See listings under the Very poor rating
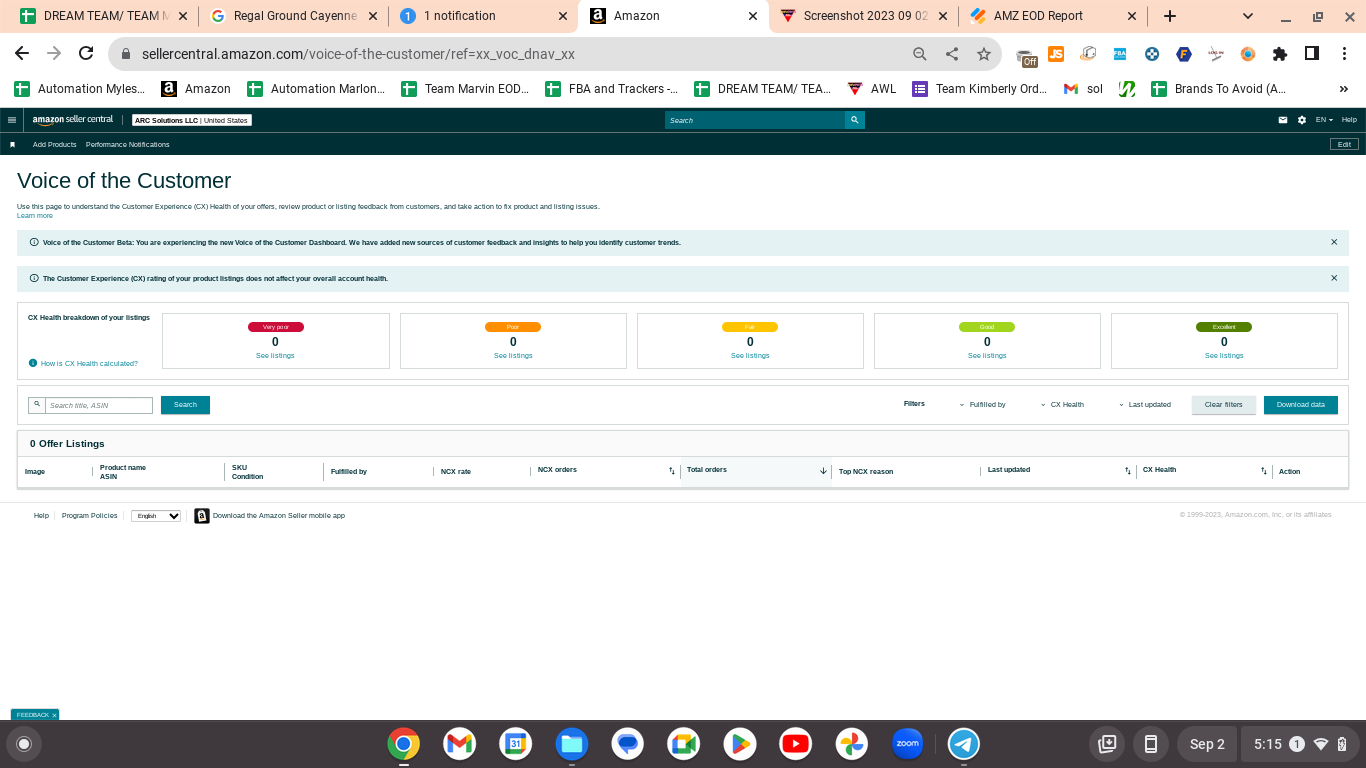Viewport: 1366px width, 768px height. [275, 356]
